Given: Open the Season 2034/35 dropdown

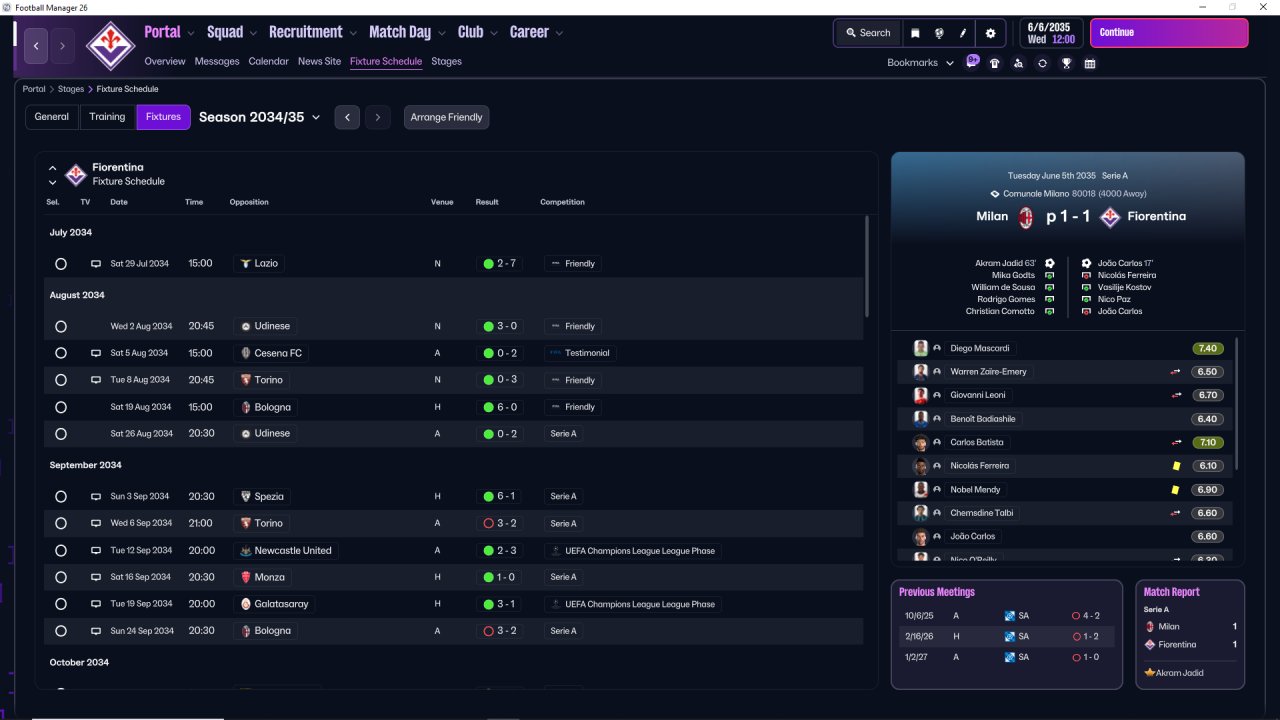Looking at the screenshot, I should pos(260,117).
